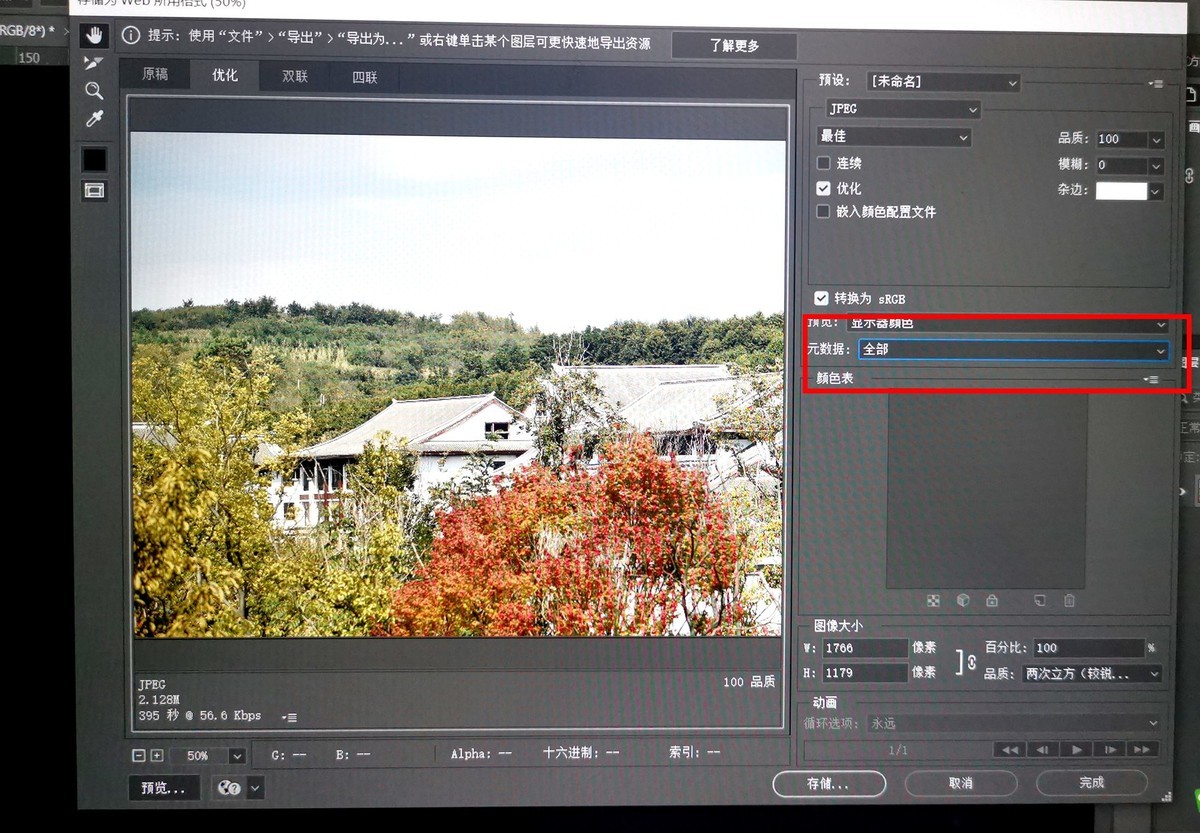Click the 品质 value field showing 100

[1121, 139]
